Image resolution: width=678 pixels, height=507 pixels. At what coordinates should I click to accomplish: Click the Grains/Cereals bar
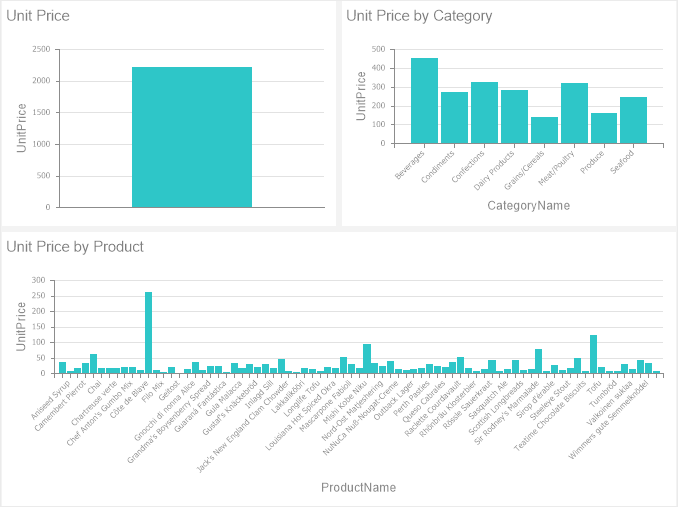544,130
